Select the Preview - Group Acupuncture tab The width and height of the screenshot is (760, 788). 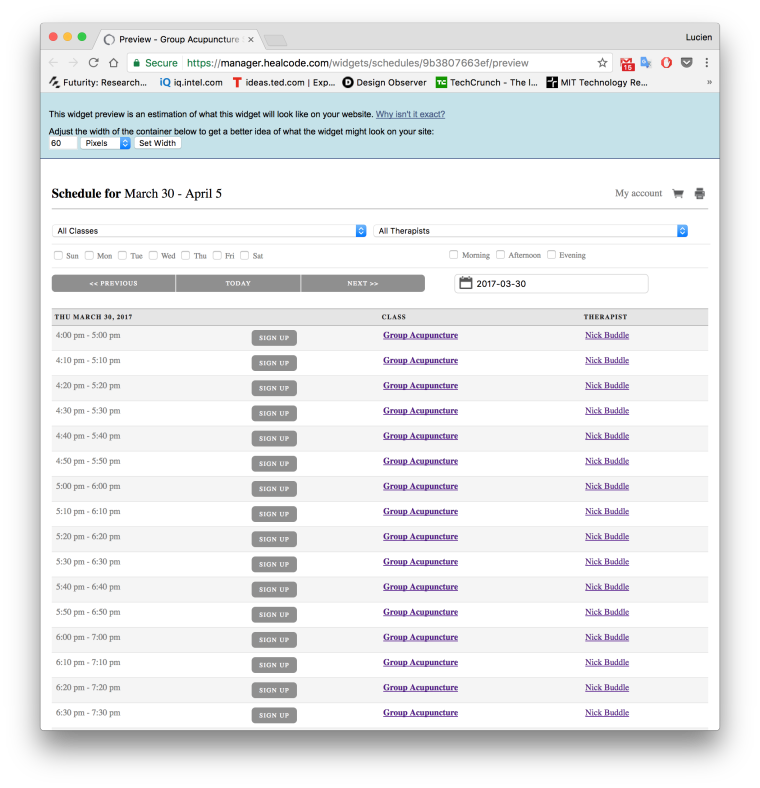pos(178,39)
